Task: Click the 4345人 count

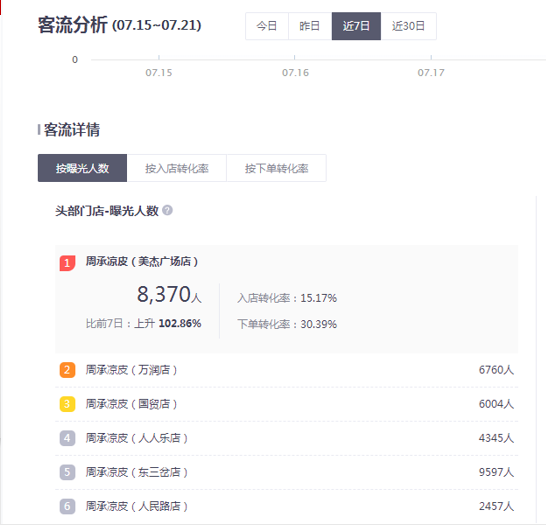Action: coord(496,438)
